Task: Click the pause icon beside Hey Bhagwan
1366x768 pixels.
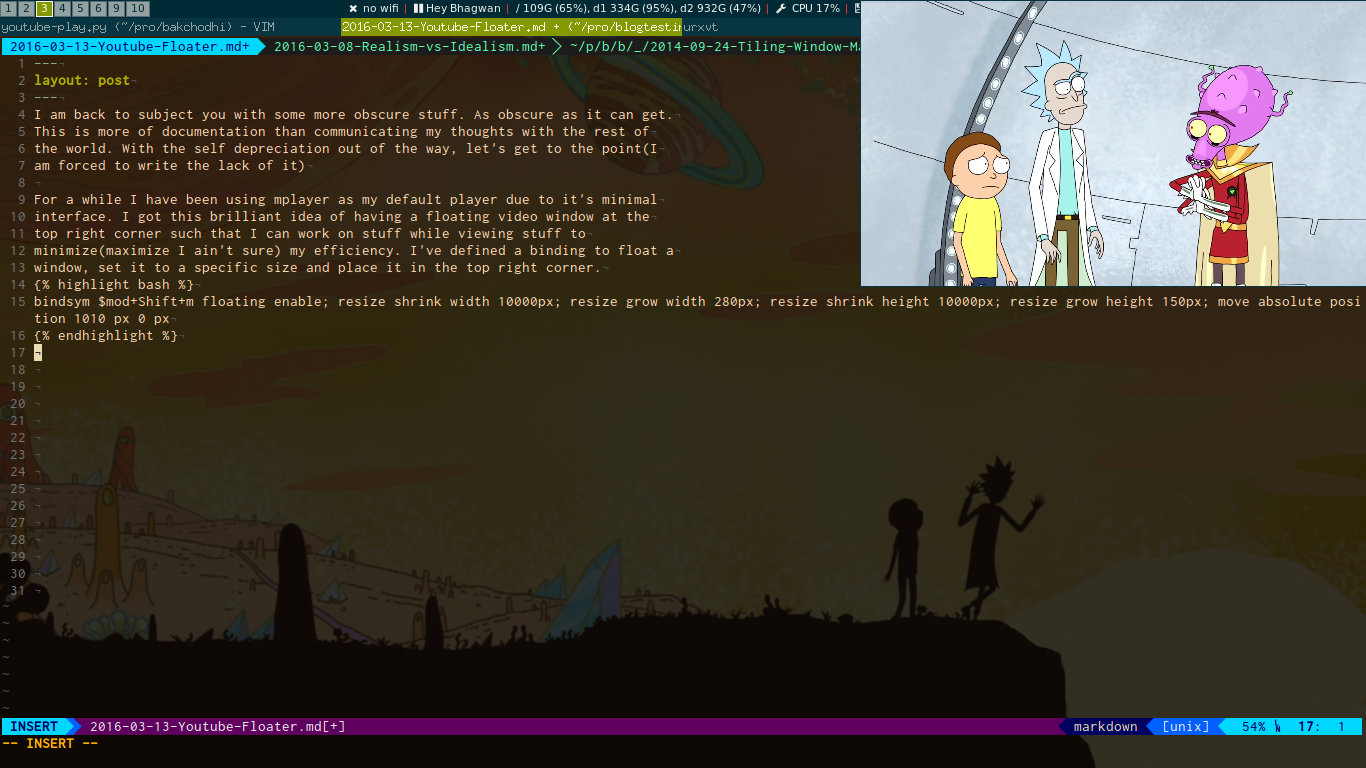Action: [x=418, y=8]
